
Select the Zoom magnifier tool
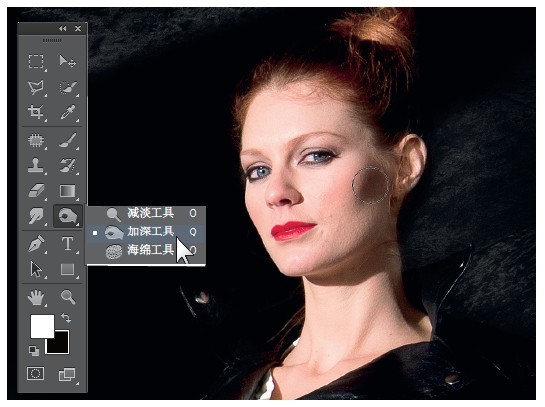click(x=67, y=297)
